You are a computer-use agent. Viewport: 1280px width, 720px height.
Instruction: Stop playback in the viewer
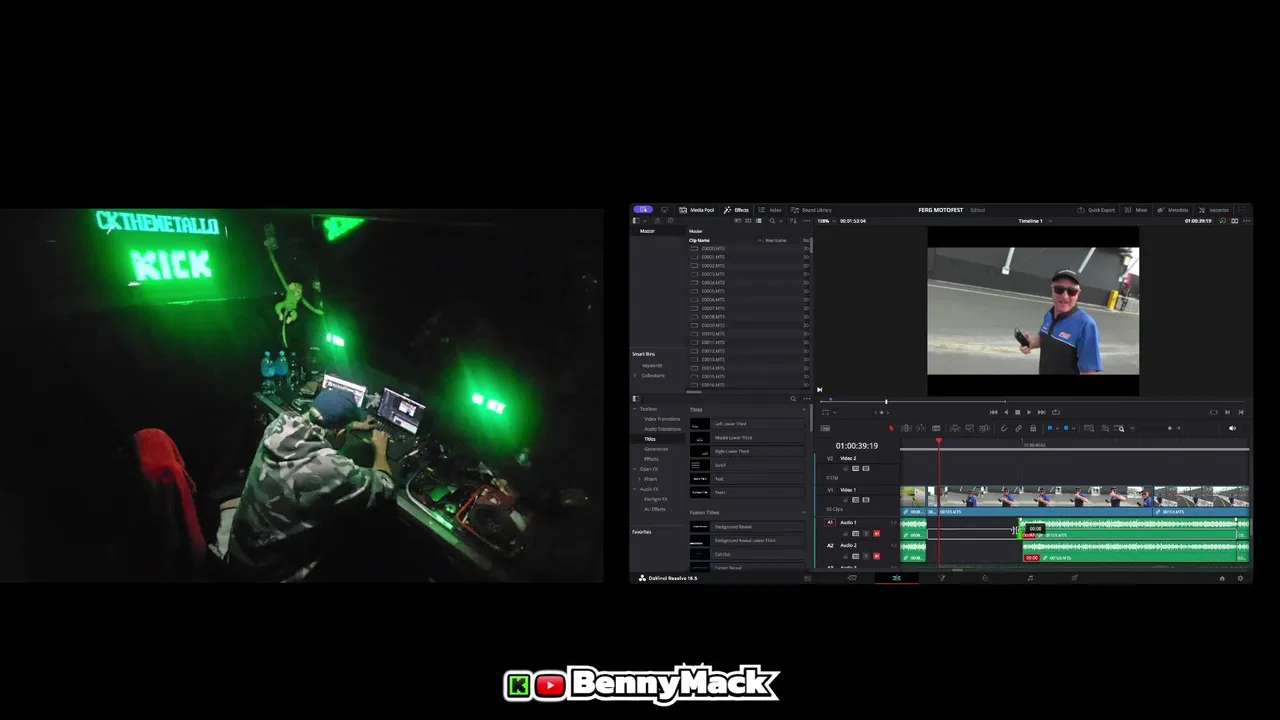[x=1018, y=412]
